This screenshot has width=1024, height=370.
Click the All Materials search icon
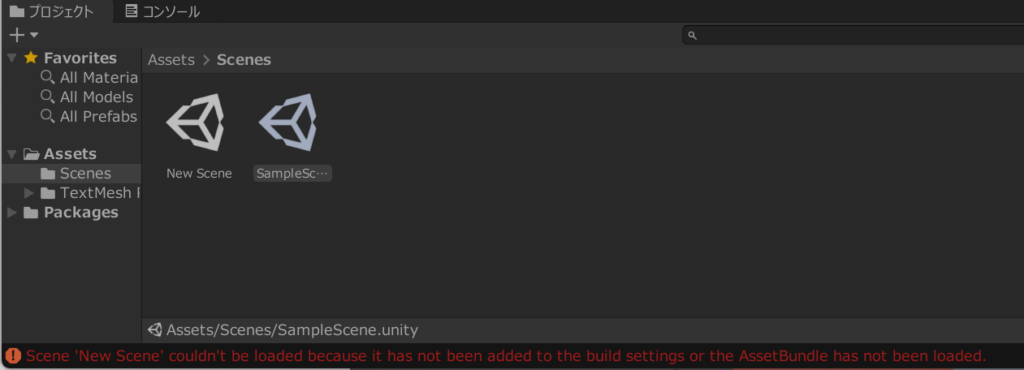(48, 77)
